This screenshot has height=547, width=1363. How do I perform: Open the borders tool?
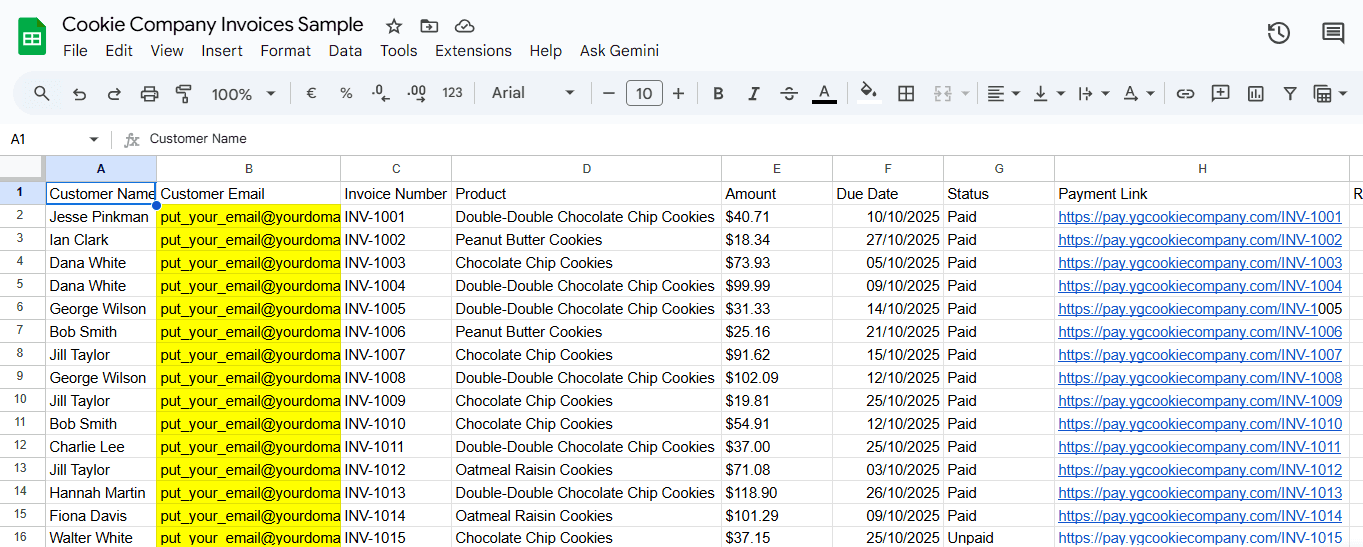(906, 94)
